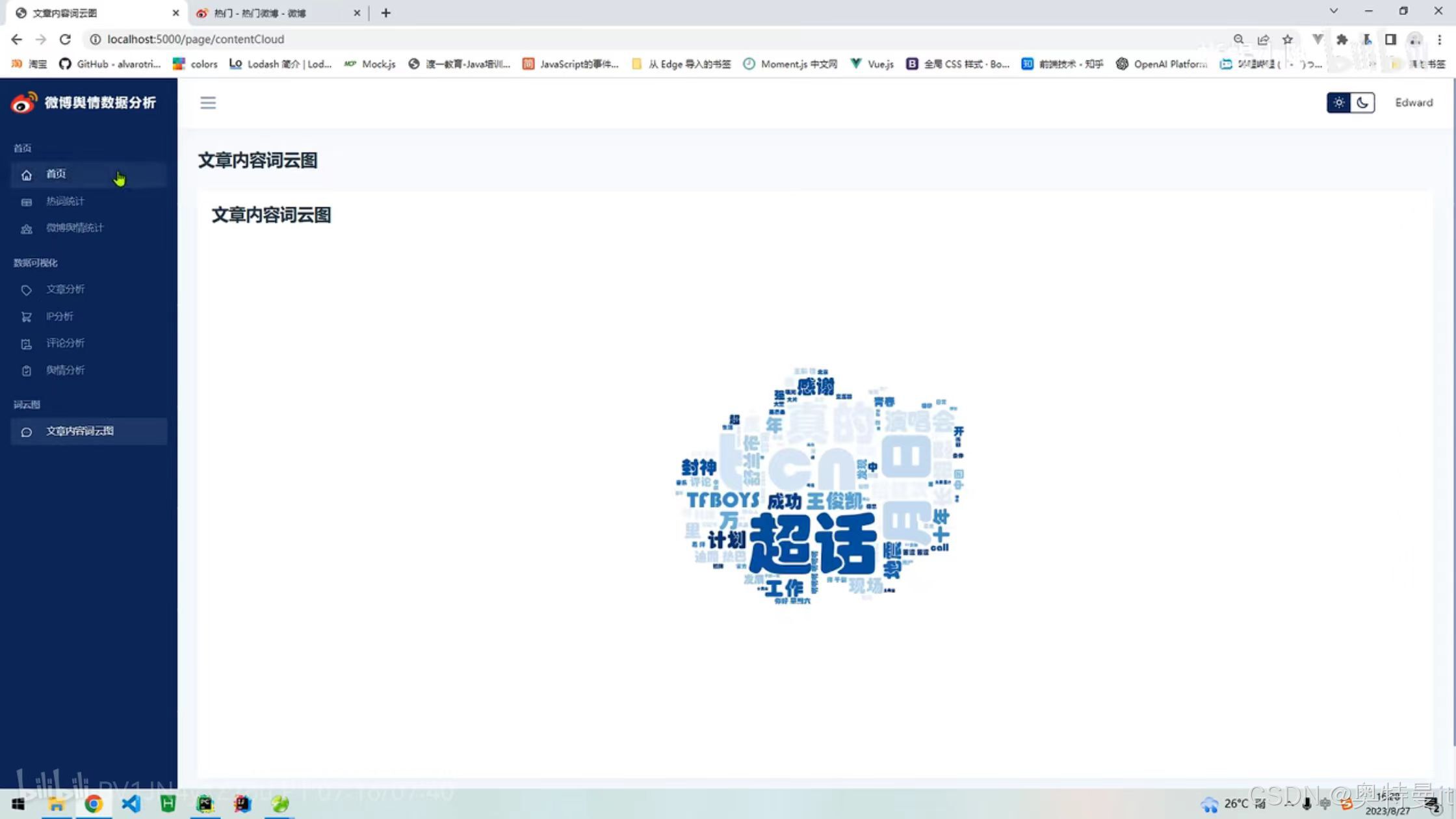Image resolution: width=1456 pixels, height=819 pixels.
Task: Open 微博舆情统计 in sidebar
Action: [x=74, y=228]
